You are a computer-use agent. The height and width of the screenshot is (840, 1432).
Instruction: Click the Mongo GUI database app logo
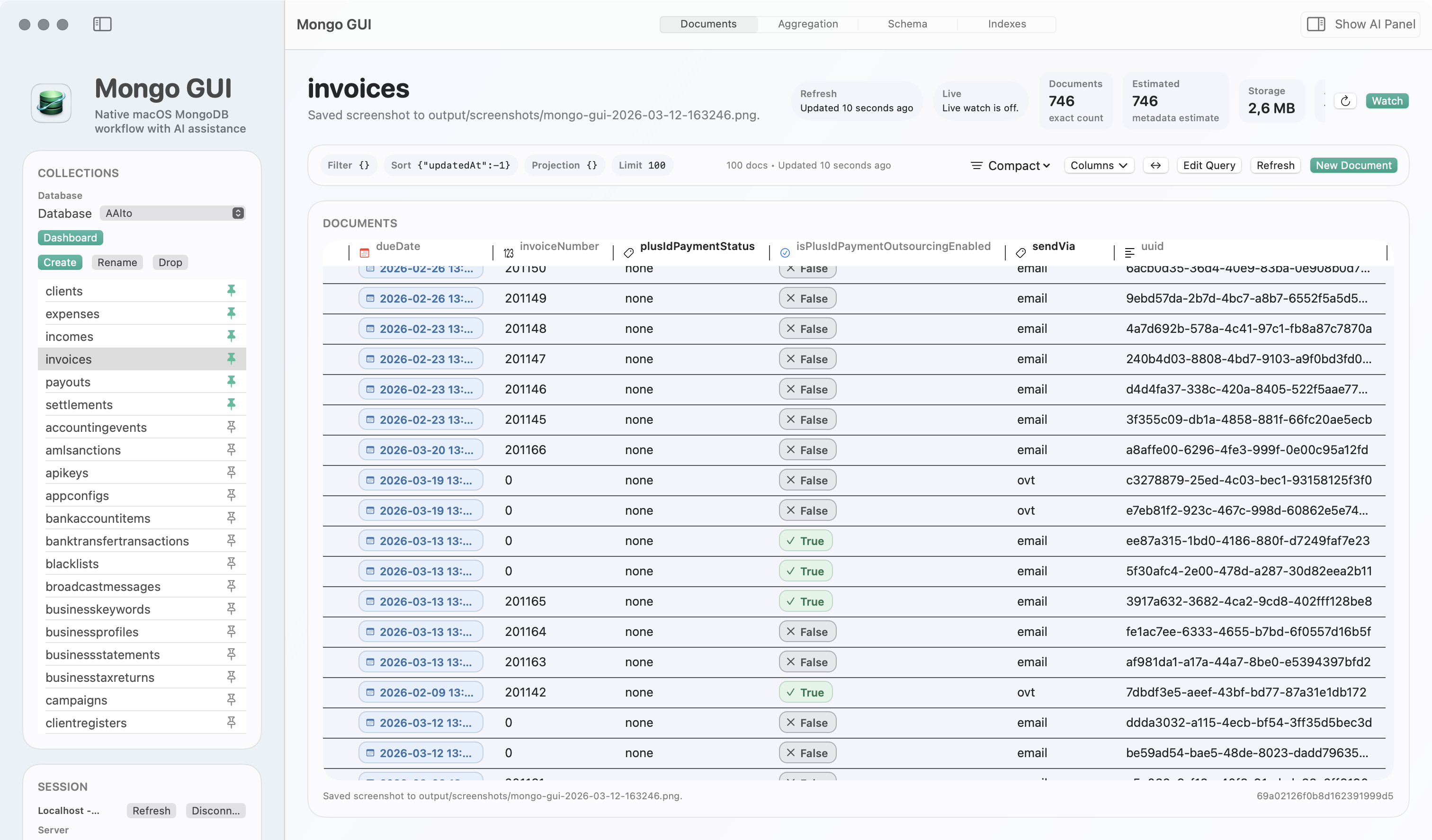point(51,103)
